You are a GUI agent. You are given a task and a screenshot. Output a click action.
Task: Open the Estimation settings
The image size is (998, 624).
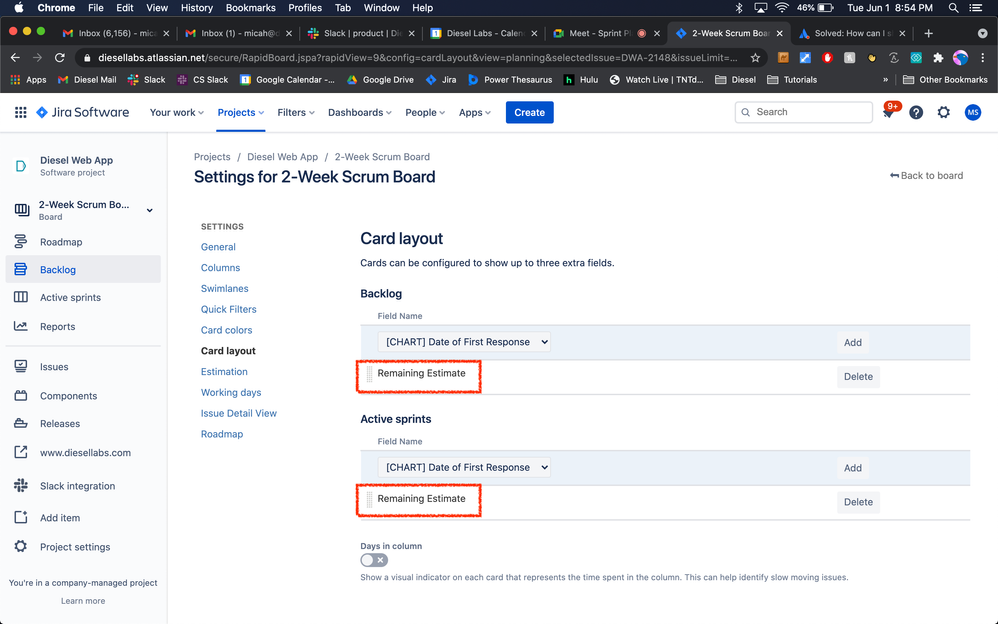click(224, 372)
